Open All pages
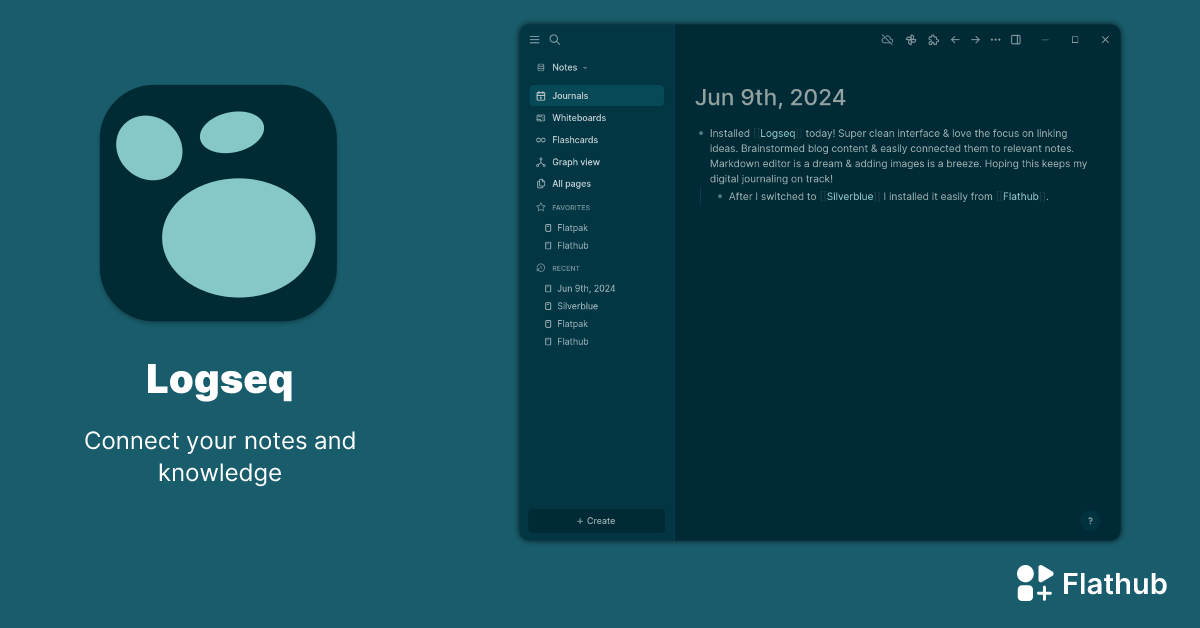Screen dimensions: 1200x628 click(x=573, y=183)
